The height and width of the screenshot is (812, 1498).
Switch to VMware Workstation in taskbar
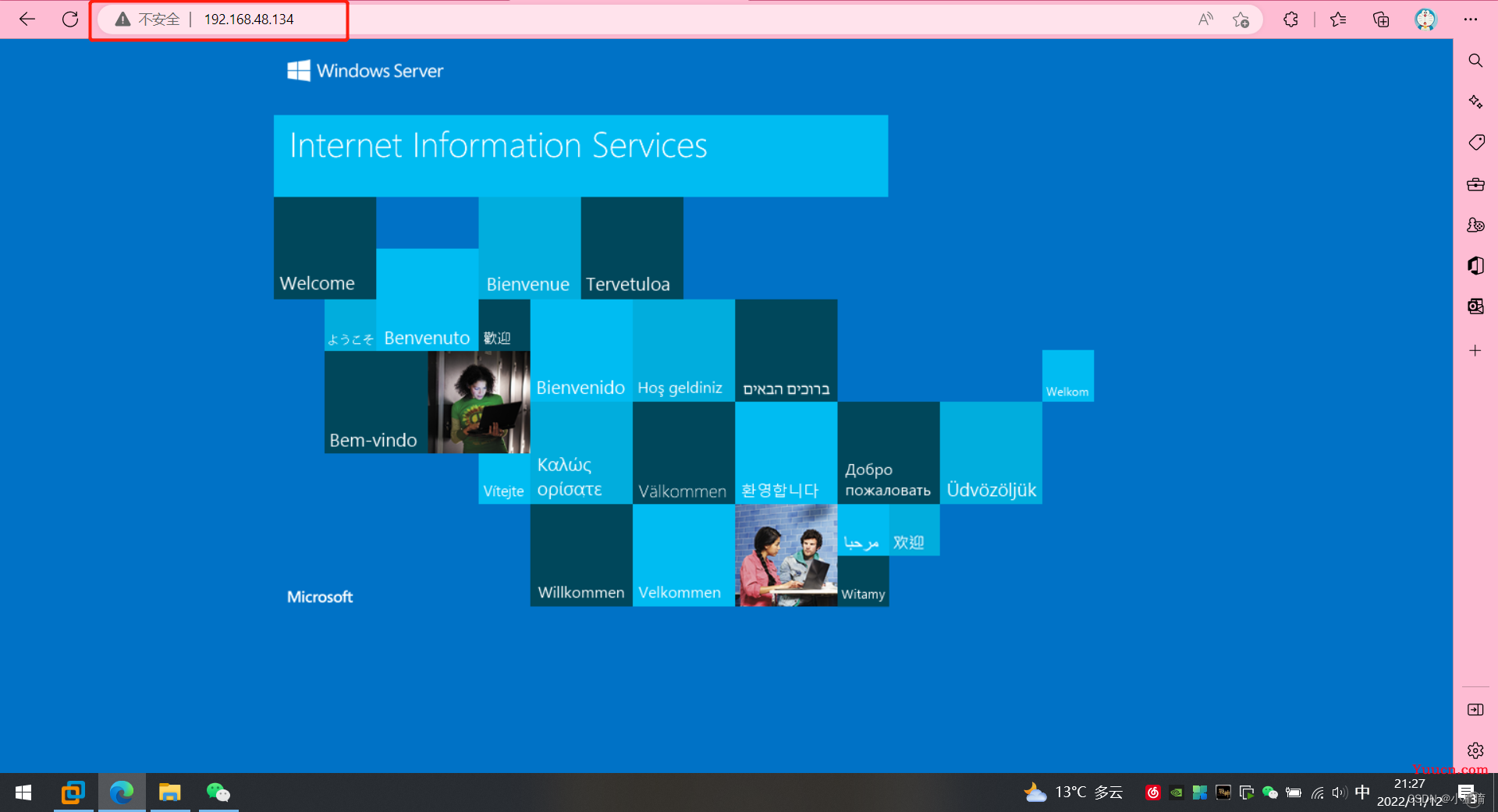(x=73, y=792)
